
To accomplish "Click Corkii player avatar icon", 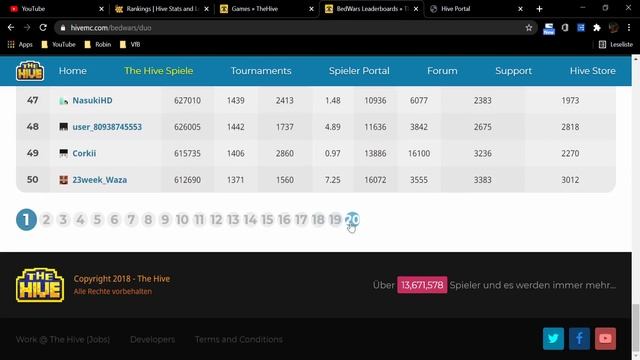I will click(64, 153).
